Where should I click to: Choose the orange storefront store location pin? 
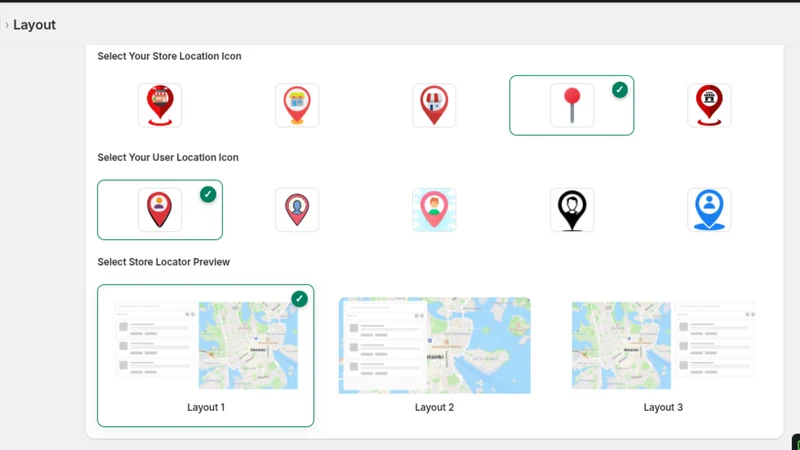pos(297,105)
